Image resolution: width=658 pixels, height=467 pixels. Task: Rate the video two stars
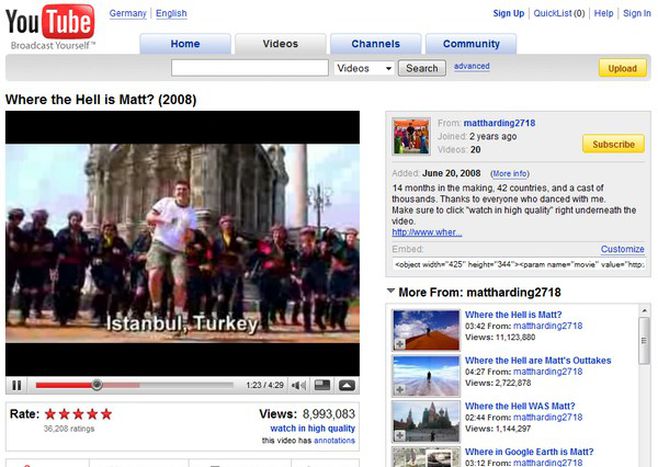pyautogui.click(x=64, y=415)
